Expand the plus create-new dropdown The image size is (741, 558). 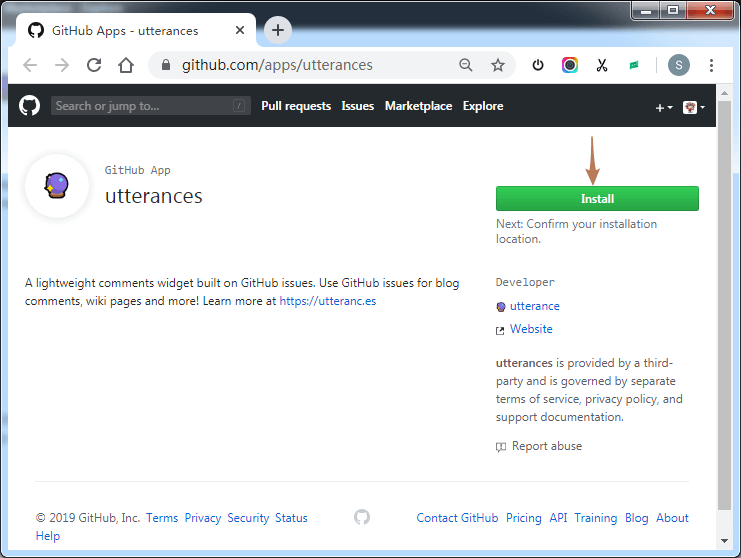pyautogui.click(x=664, y=108)
